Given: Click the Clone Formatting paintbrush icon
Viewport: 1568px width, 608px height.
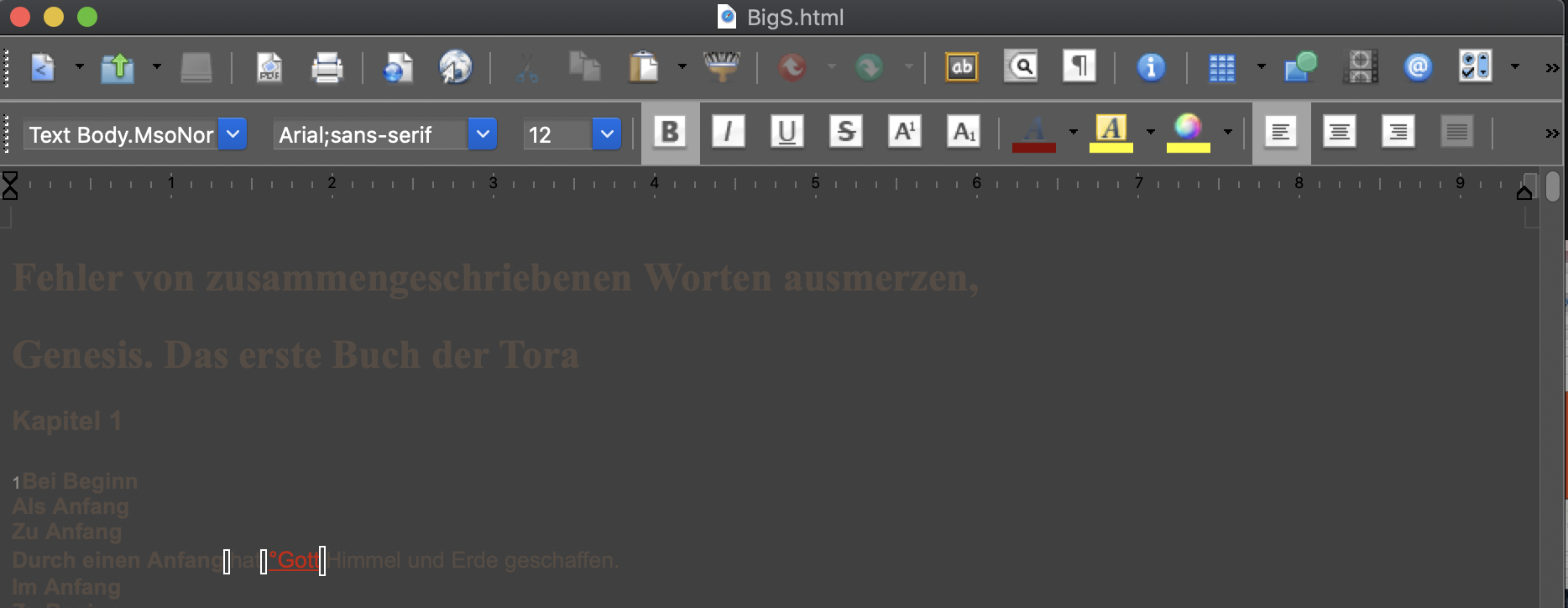Looking at the screenshot, I should click(x=721, y=66).
